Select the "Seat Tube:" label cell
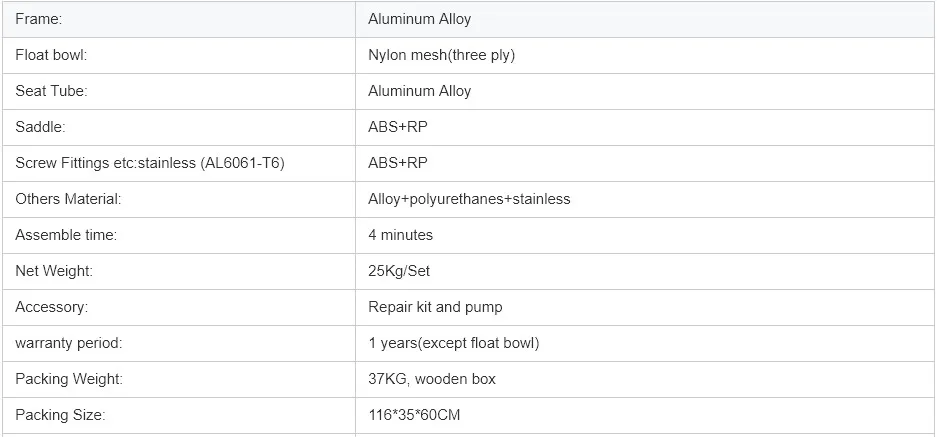The width and height of the screenshot is (937, 437). [51, 91]
